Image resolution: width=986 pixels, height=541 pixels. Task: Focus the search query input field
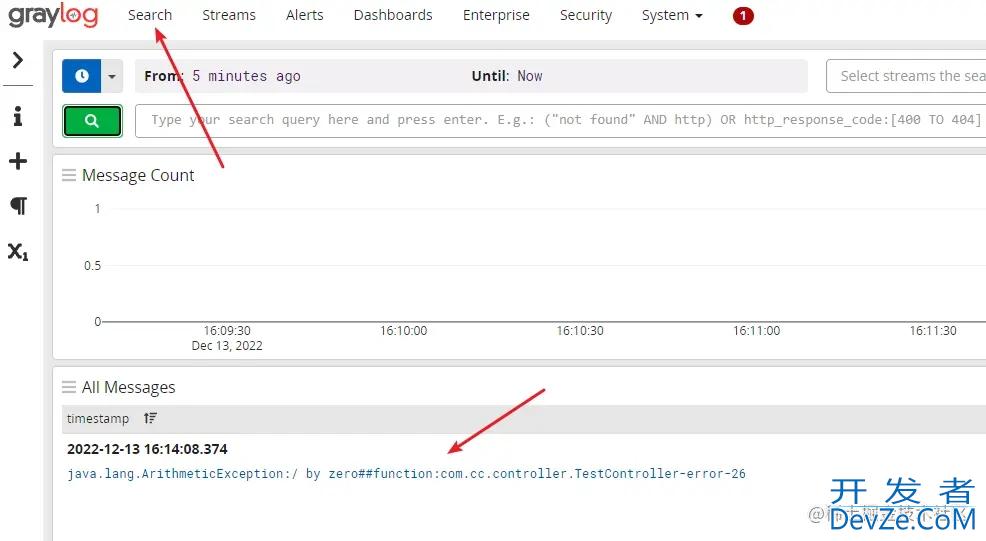[x=560, y=121]
